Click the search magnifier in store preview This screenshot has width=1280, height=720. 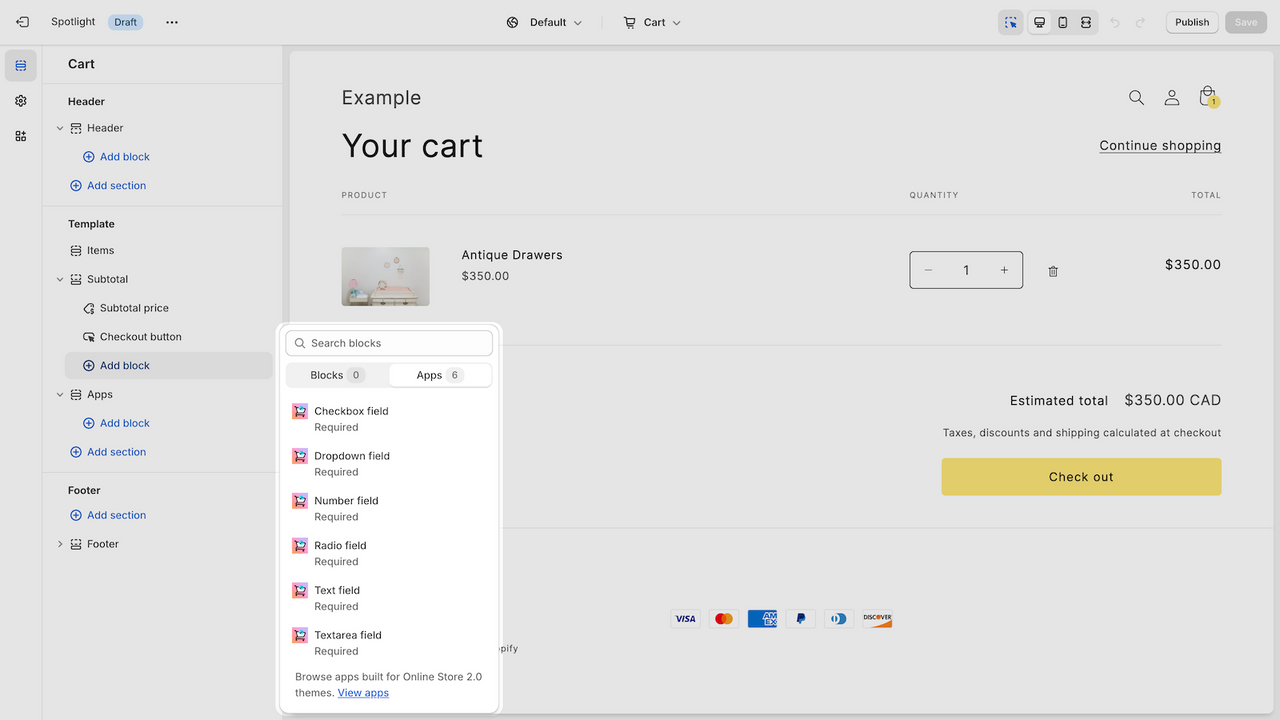(x=1136, y=97)
